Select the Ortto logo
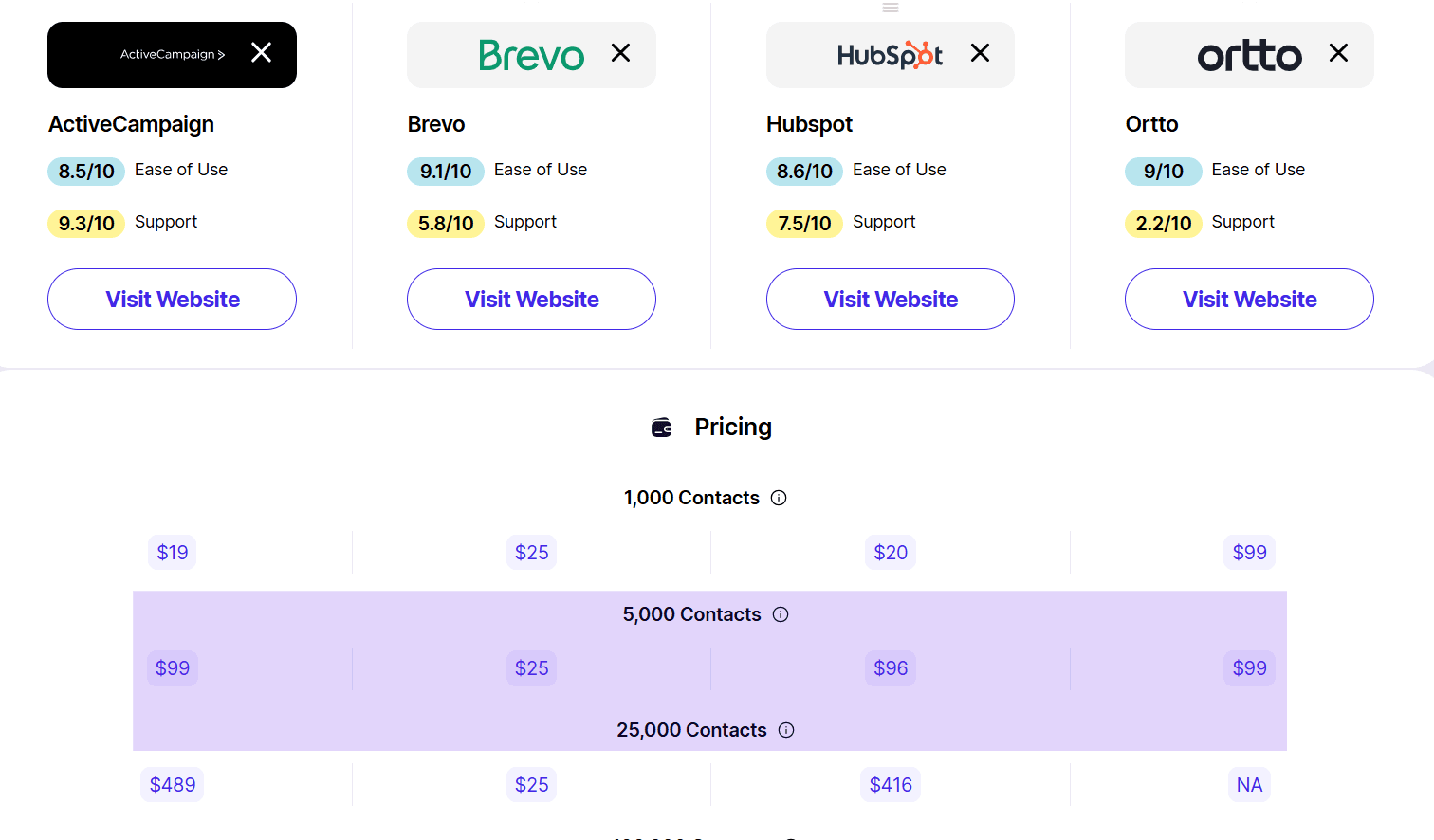The width and height of the screenshot is (1434, 840). 1250,55
